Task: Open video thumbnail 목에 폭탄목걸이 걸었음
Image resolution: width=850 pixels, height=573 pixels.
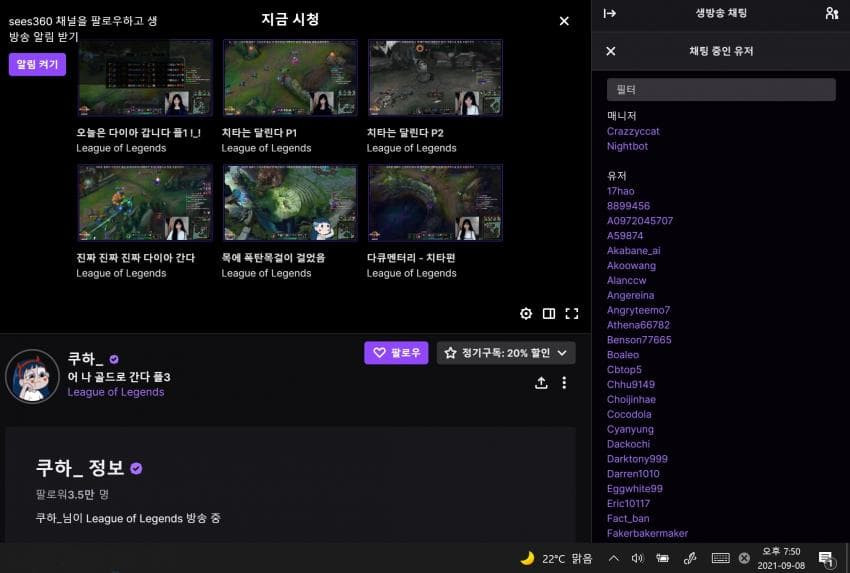Action: [290, 203]
